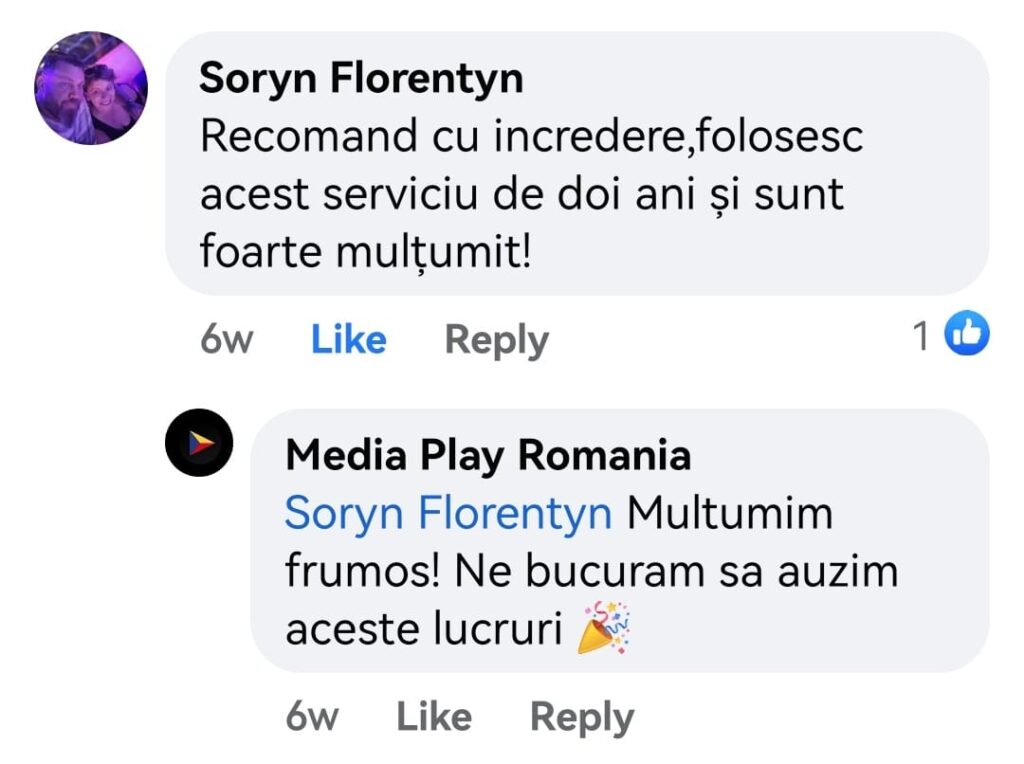Image resolution: width=1024 pixels, height=764 pixels.
Task: Open the blue Soryn Florentyn mention link
Action: point(448,514)
